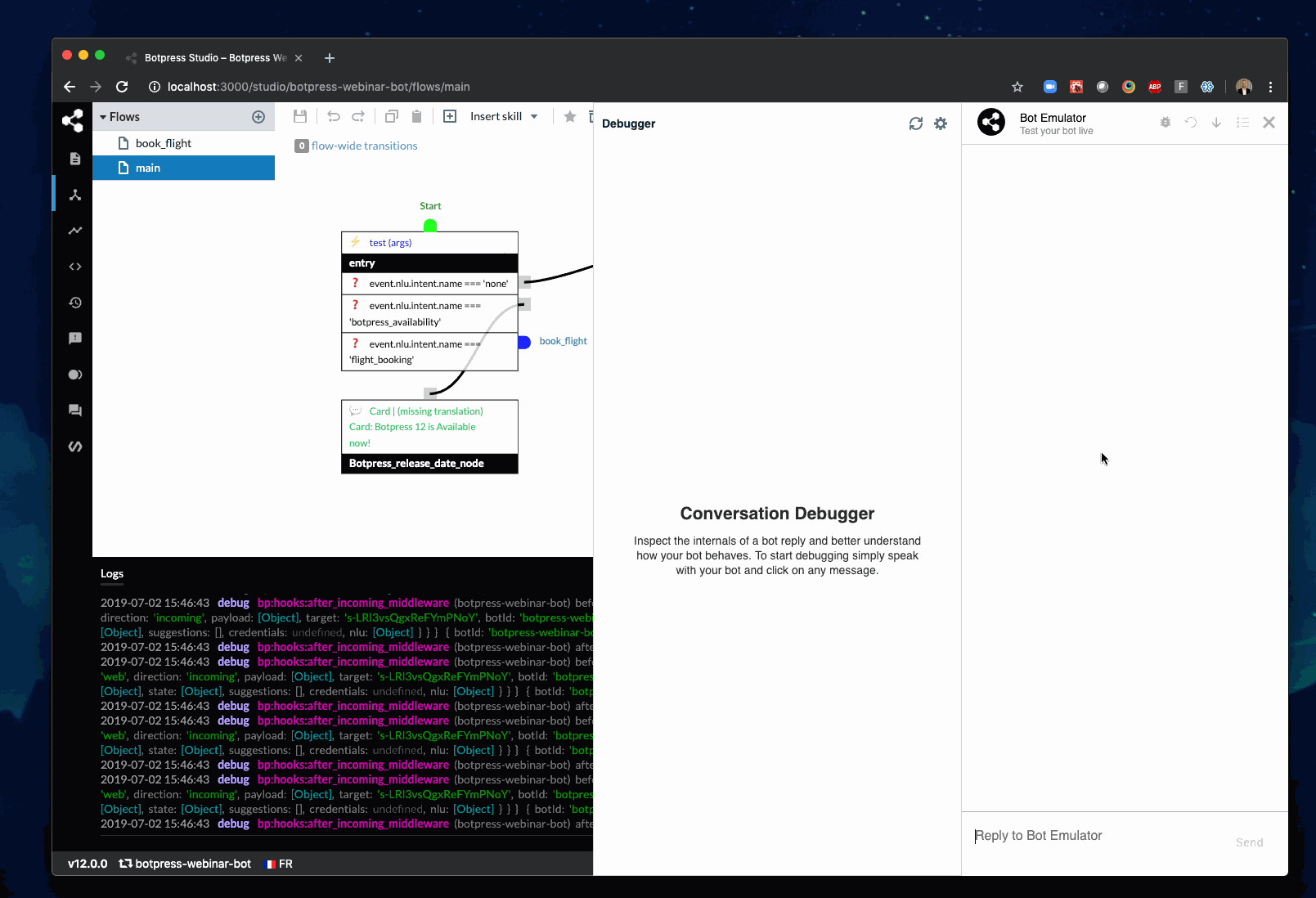Go forward in the browser

(96, 87)
